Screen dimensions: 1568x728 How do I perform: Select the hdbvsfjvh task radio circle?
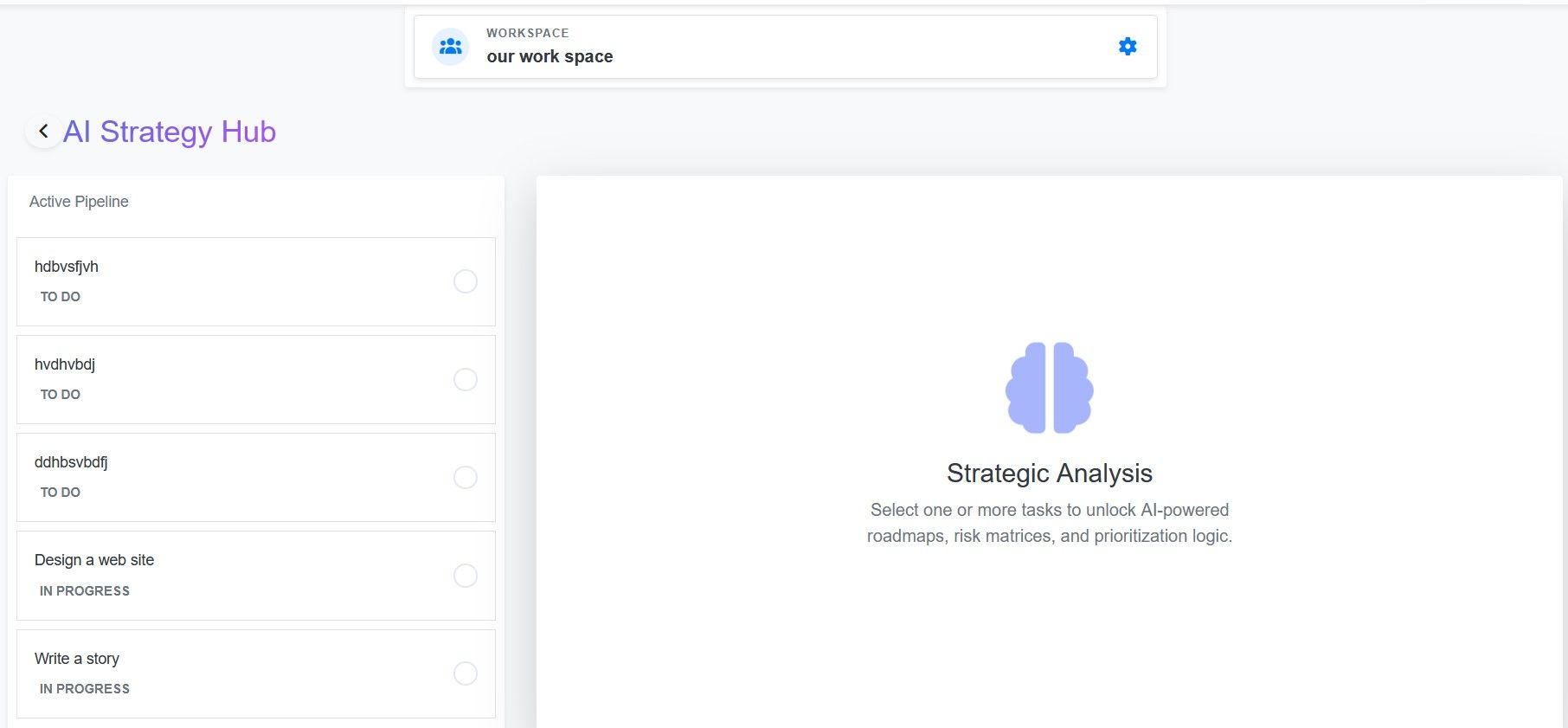[466, 281]
